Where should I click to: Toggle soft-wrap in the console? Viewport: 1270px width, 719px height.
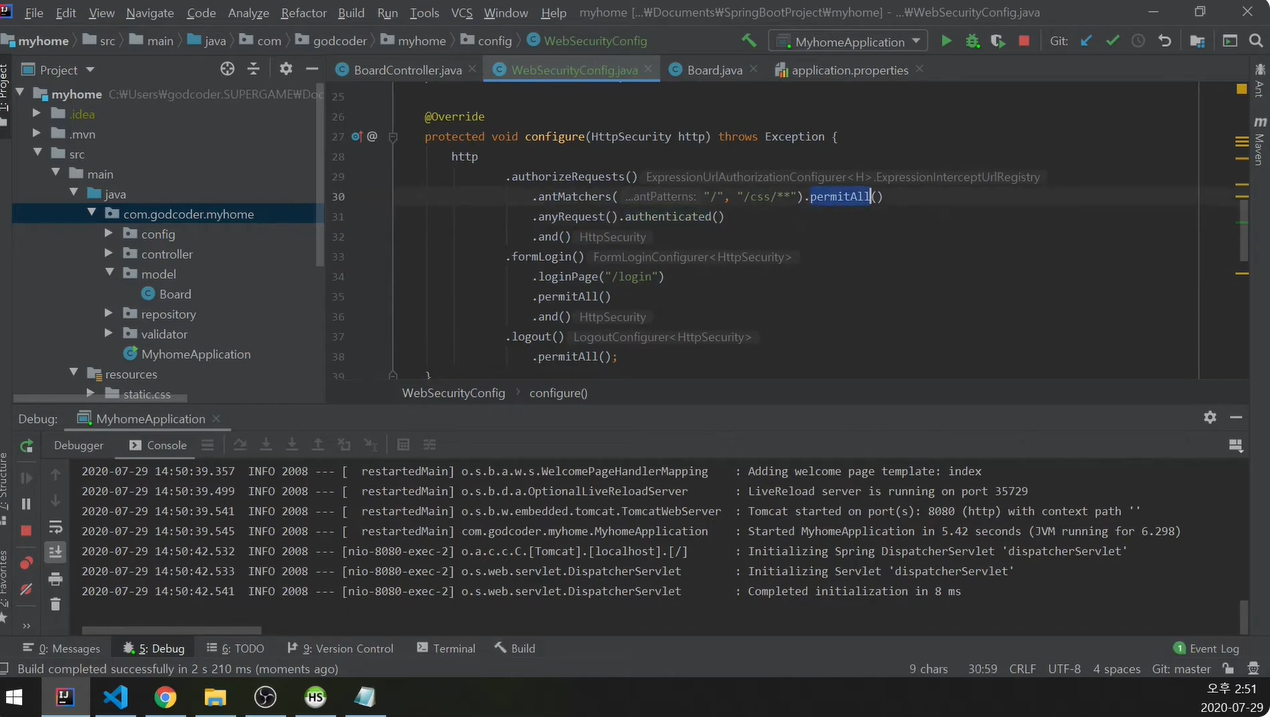(x=55, y=526)
